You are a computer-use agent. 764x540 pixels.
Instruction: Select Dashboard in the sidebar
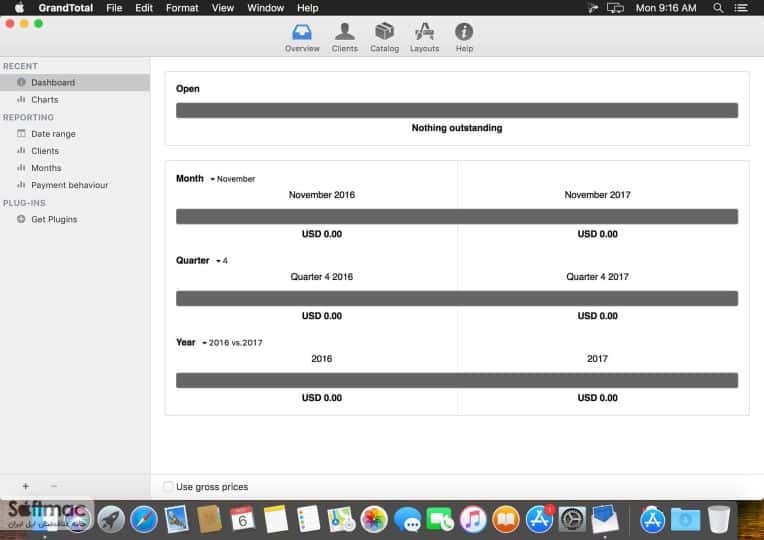75,82
